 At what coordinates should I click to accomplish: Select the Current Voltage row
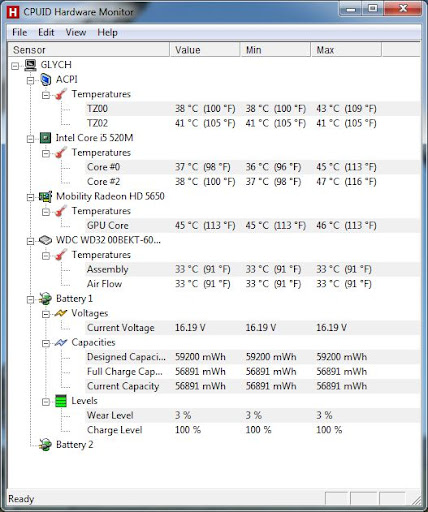[x=252, y=328]
